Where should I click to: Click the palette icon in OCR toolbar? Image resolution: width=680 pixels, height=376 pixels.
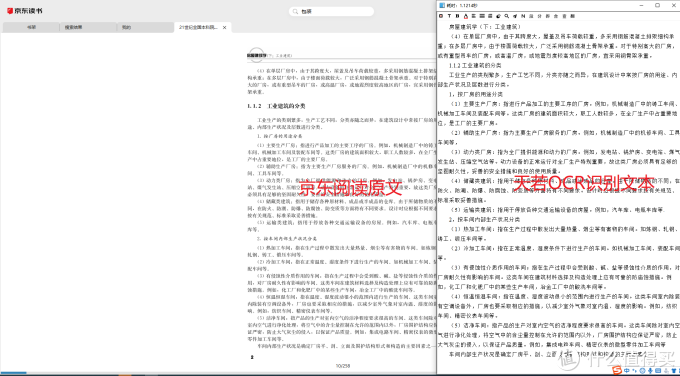tap(498, 16)
